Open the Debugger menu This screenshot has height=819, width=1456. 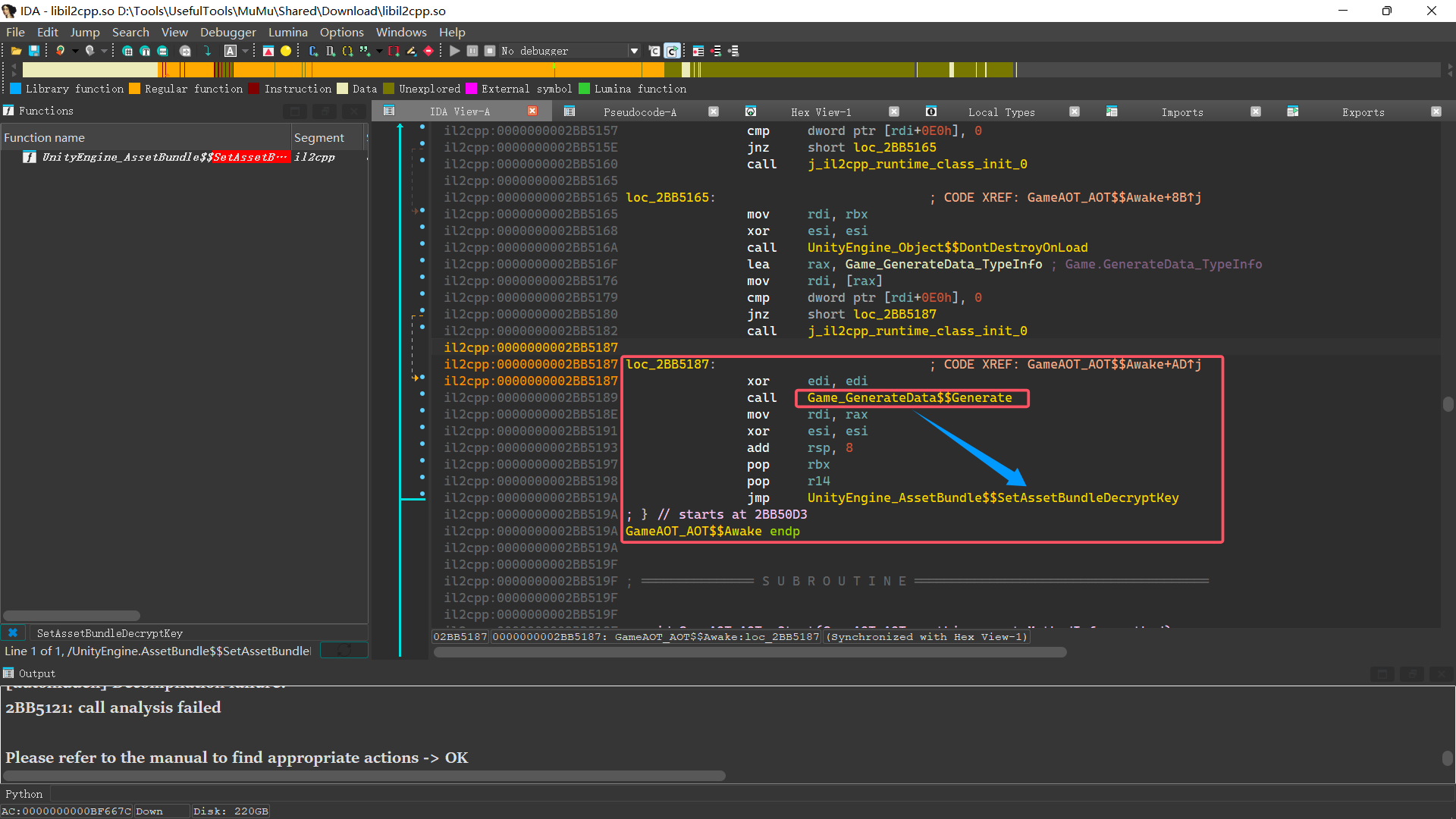coord(227,32)
